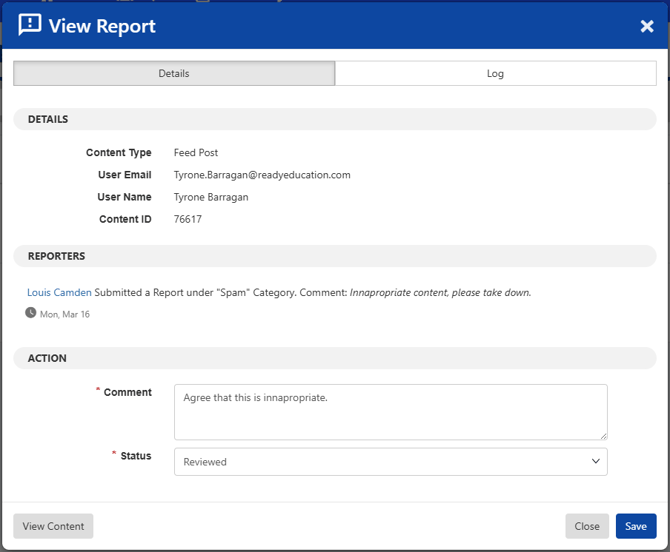Click the reporter's italic comment text
This screenshot has width=670, height=552.
[440, 293]
